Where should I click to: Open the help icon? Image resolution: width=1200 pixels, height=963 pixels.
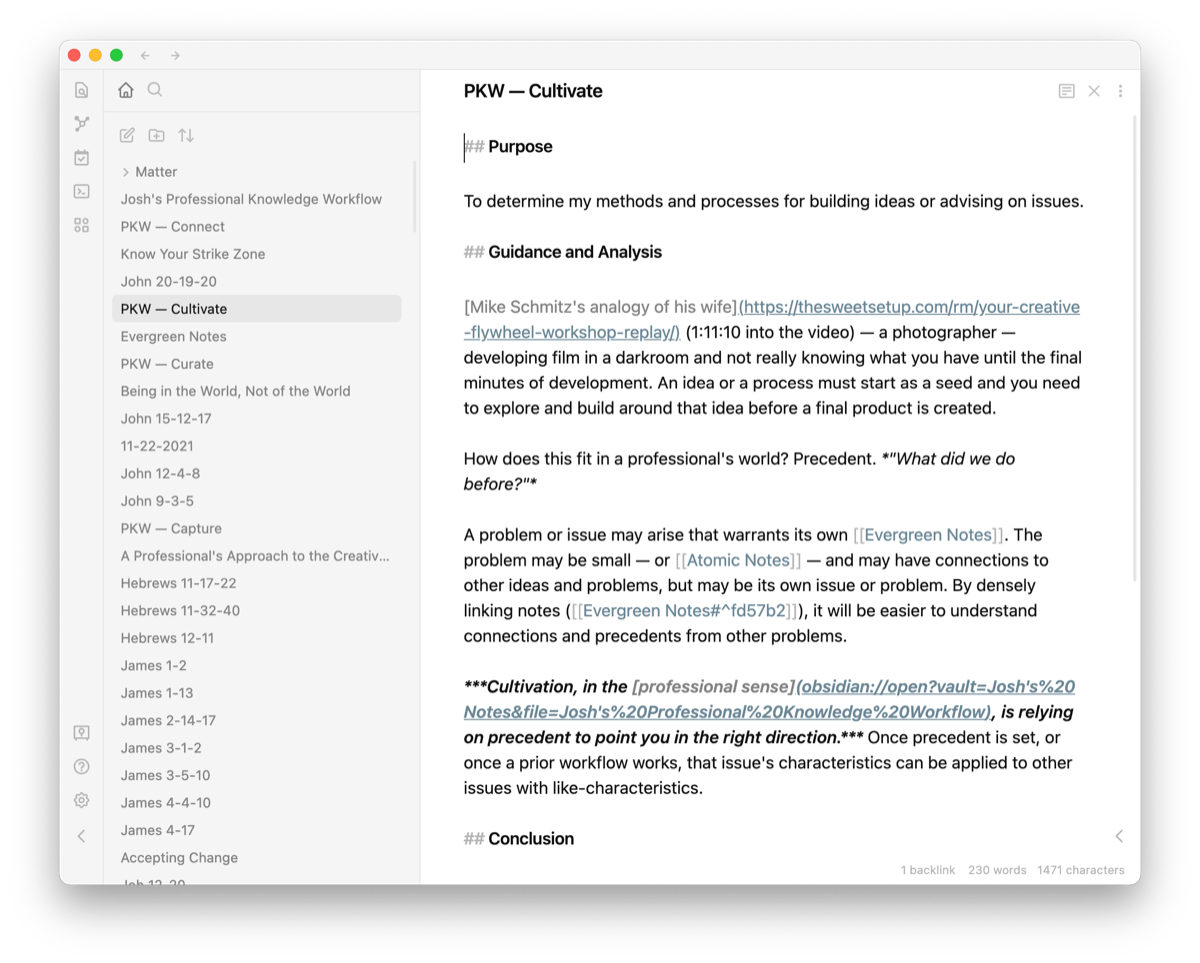point(82,767)
